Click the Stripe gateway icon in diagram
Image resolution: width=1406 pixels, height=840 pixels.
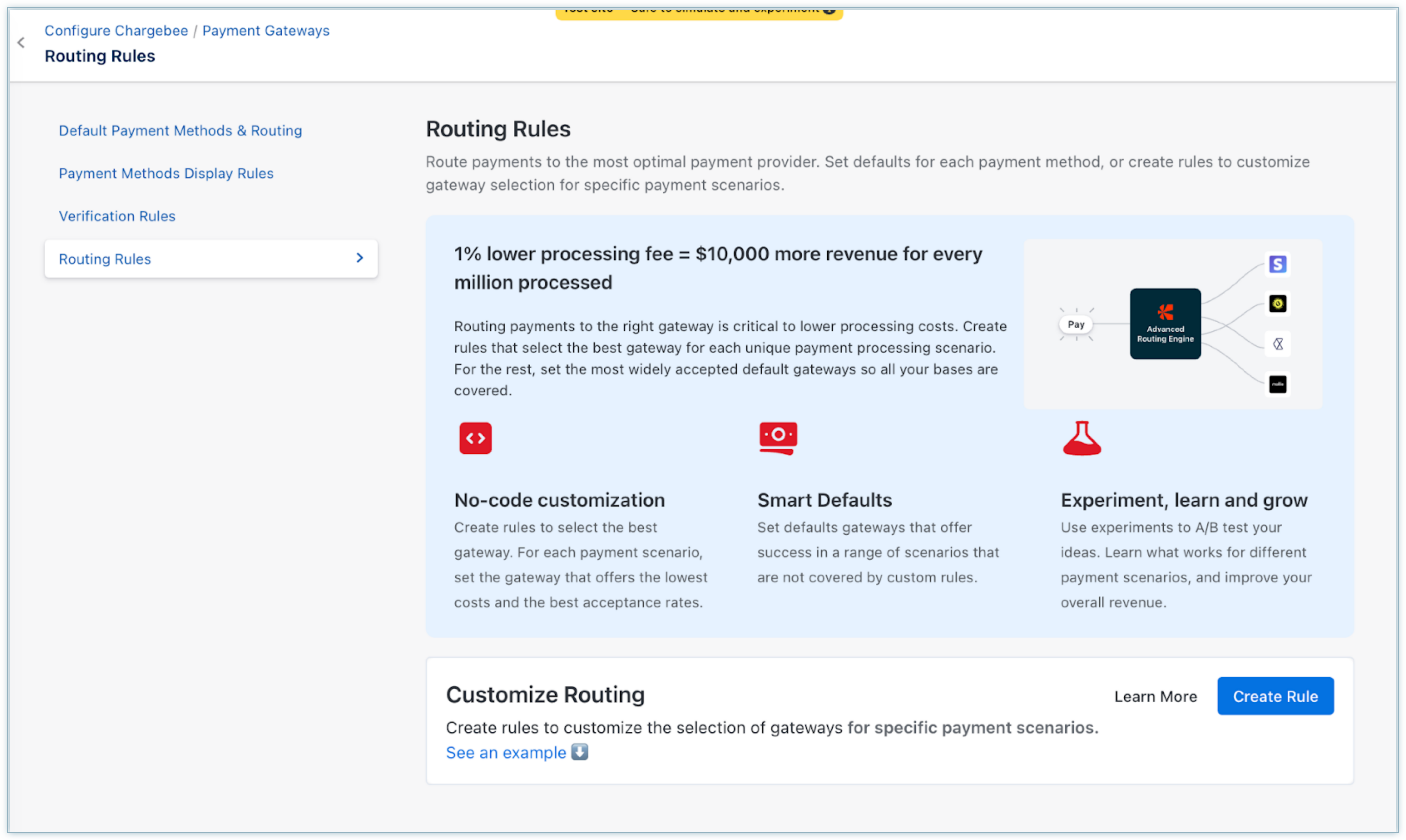pos(1277,264)
